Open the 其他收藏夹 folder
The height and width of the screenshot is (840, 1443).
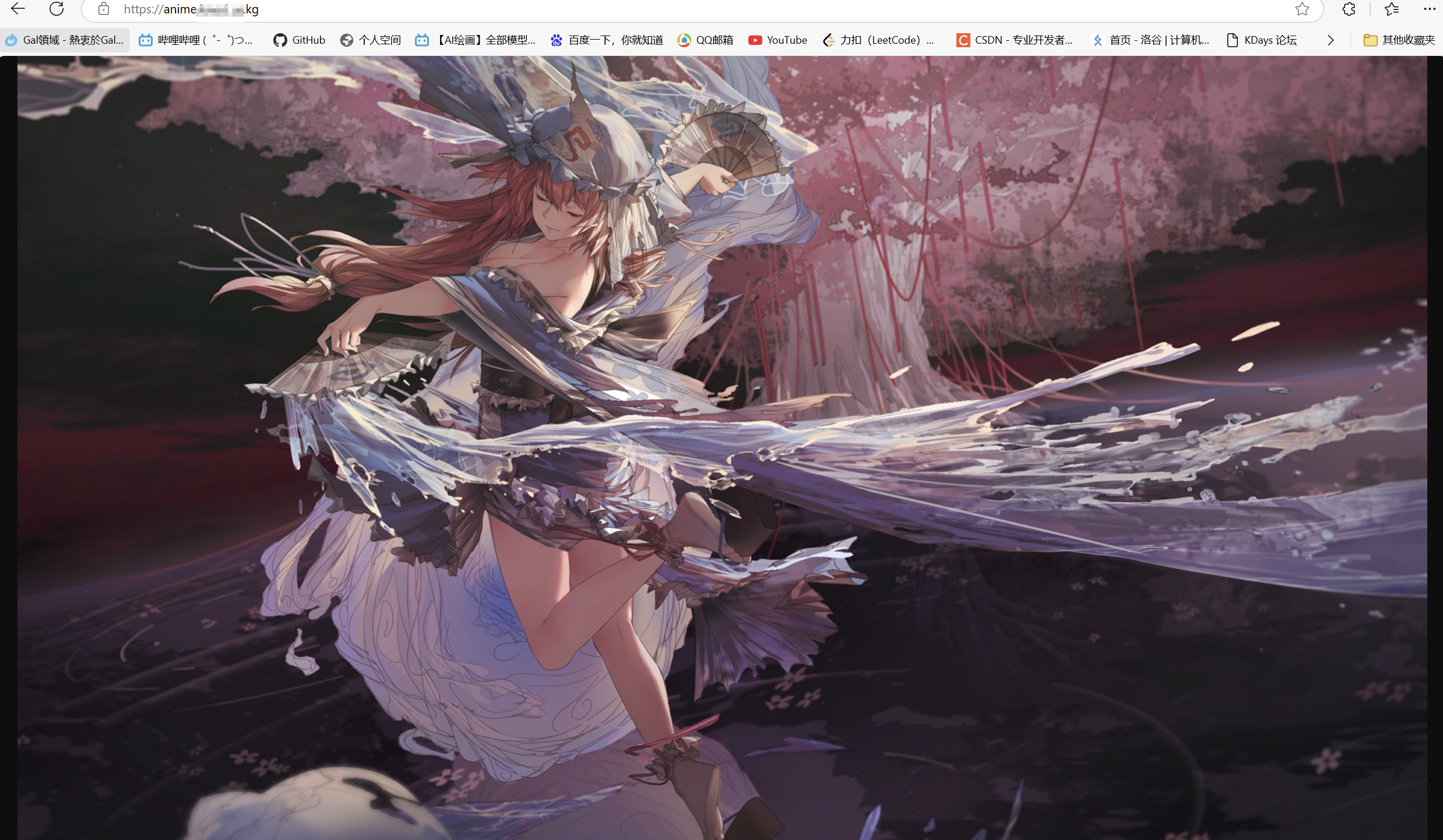point(1399,40)
